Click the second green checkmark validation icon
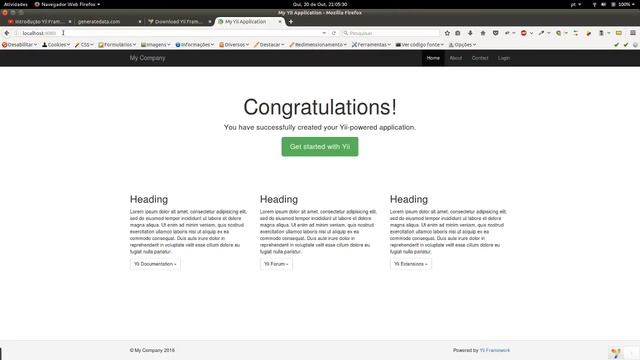 pos(626,44)
